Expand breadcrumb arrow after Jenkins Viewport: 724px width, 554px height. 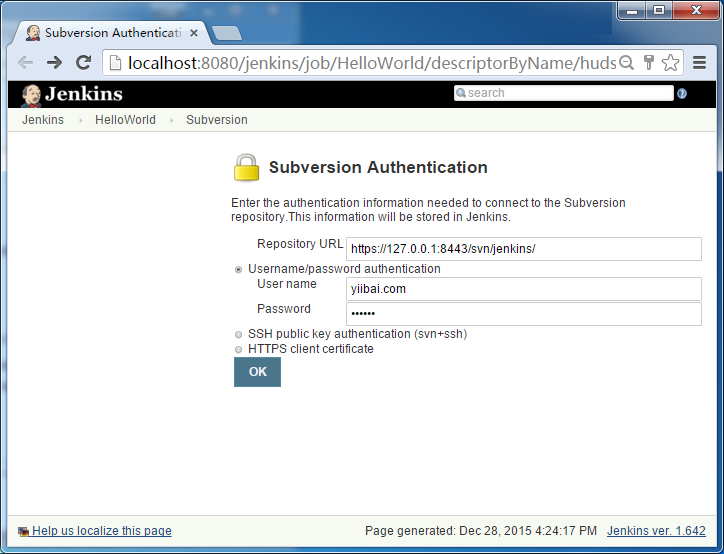click(x=80, y=120)
